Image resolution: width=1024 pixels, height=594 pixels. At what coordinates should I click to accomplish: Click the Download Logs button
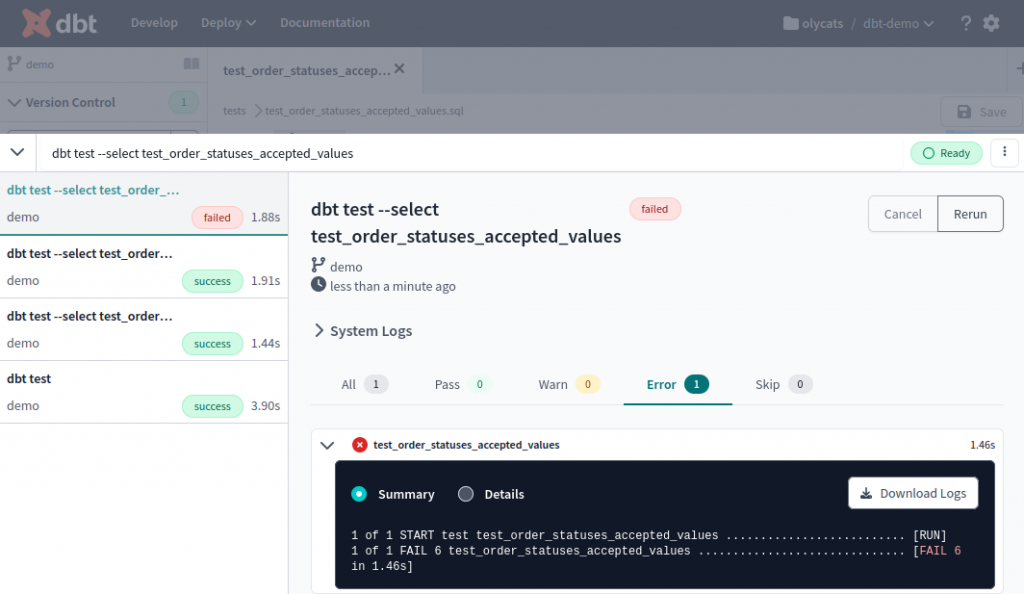(x=913, y=493)
